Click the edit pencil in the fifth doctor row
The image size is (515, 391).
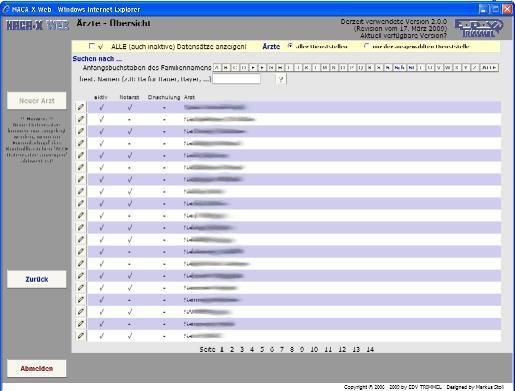point(81,155)
